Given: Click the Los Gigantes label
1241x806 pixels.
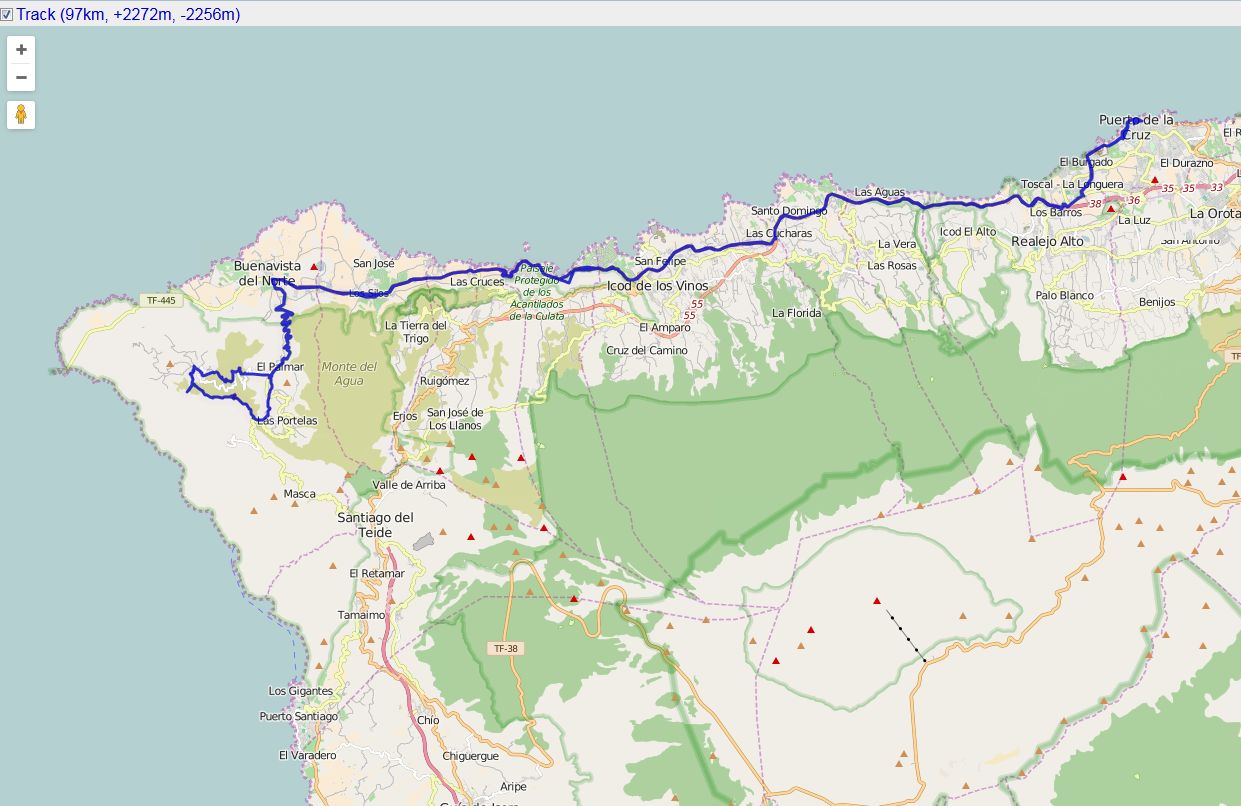Looking at the screenshot, I should [x=300, y=691].
